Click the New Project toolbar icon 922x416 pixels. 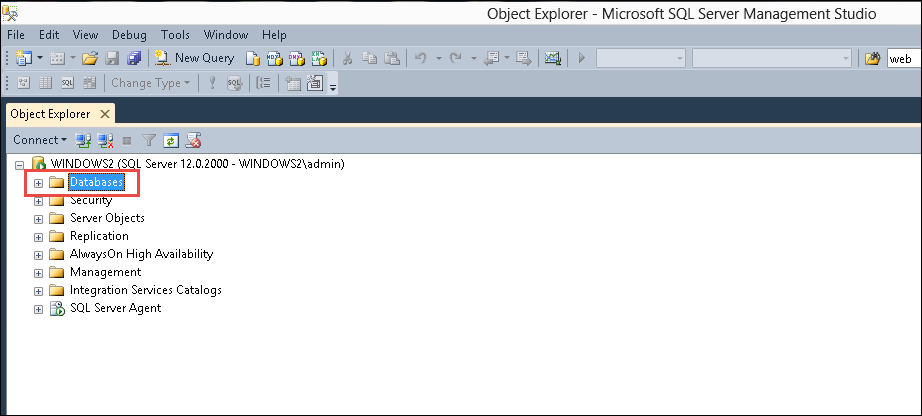pyautogui.click(x=24, y=58)
